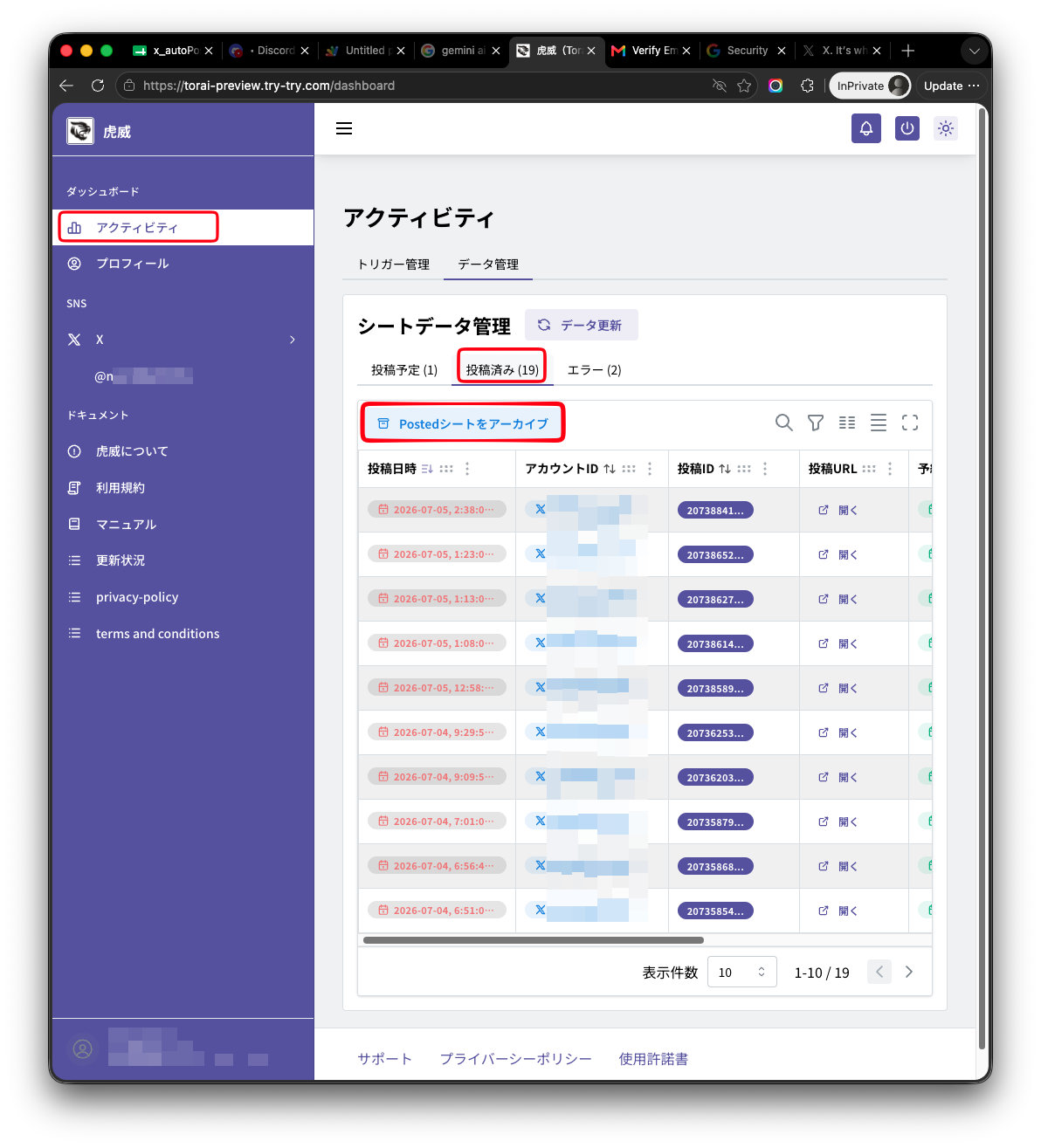Screen dimensions: 1041x1148
Task: Grab the 投稿ID column drag handle
Action: (744, 469)
